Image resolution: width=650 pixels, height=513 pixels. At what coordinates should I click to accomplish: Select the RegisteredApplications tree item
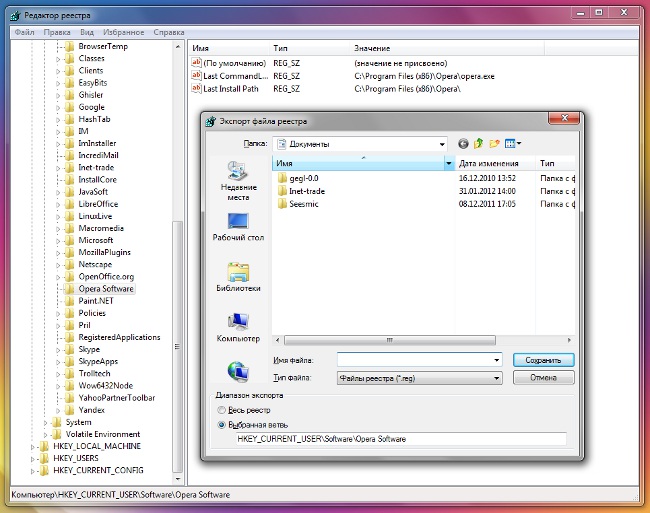(119, 337)
